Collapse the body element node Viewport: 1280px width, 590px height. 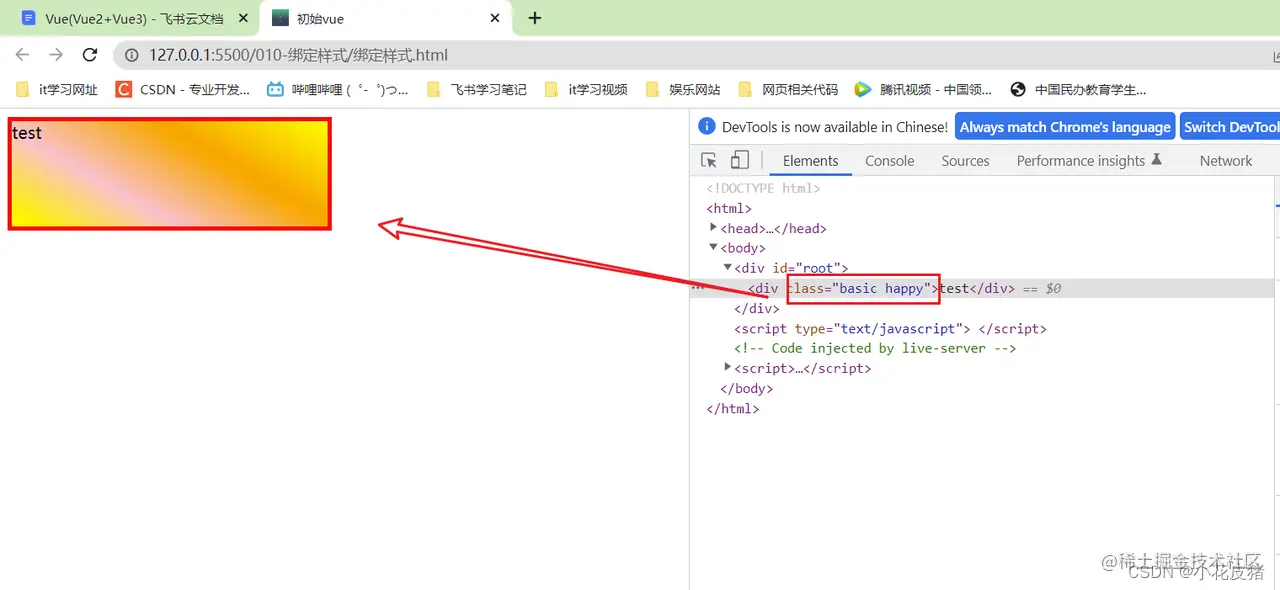[x=713, y=248]
